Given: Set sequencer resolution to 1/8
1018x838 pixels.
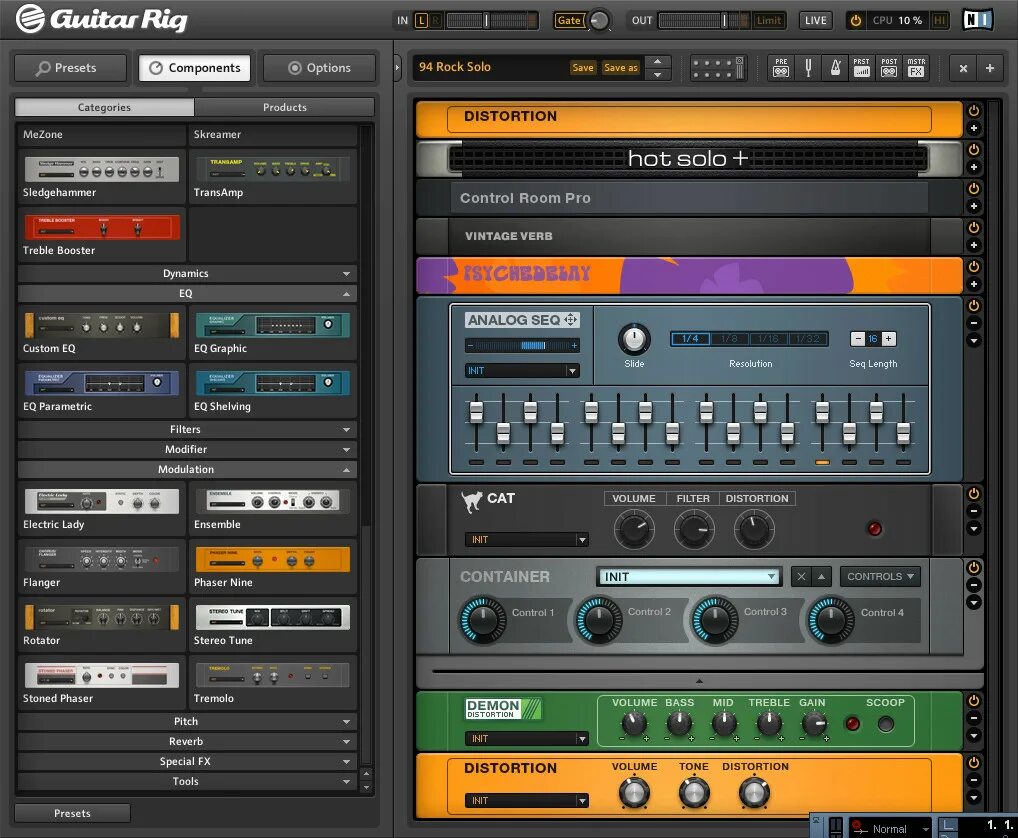Looking at the screenshot, I should coord(730,339).
